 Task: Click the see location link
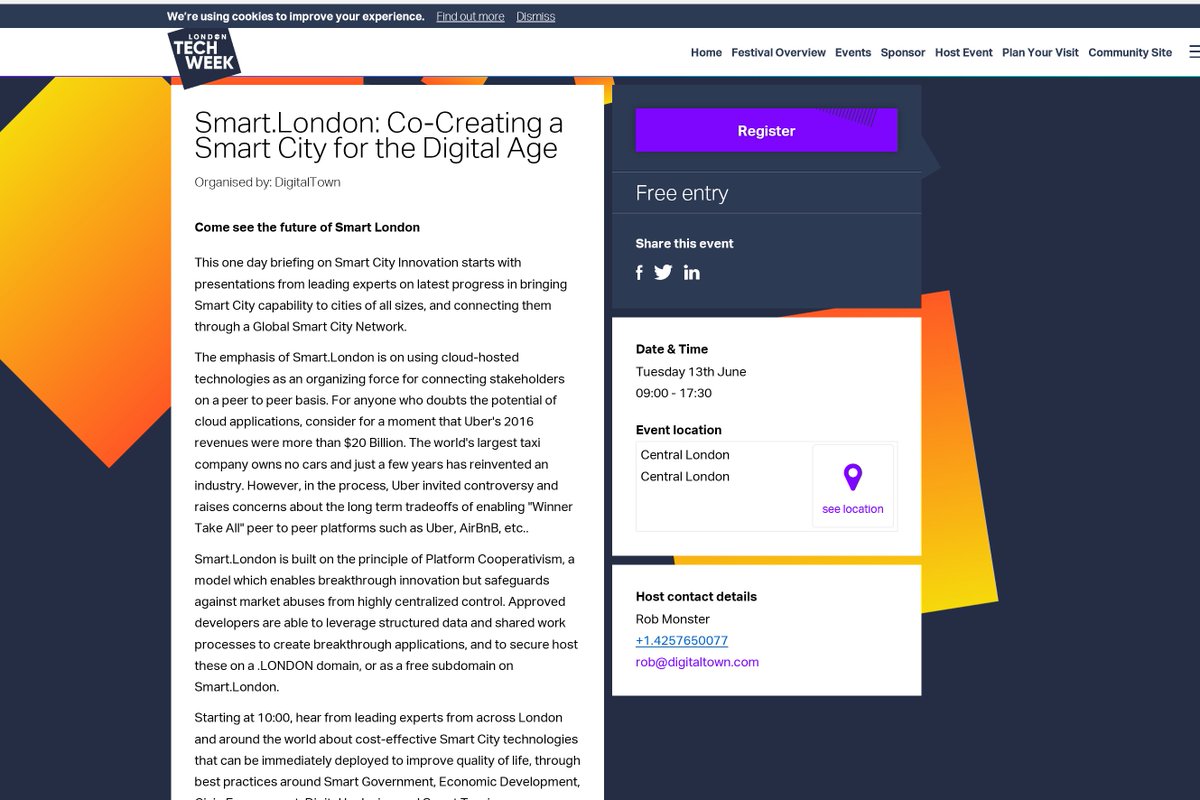tap(852, 509)
